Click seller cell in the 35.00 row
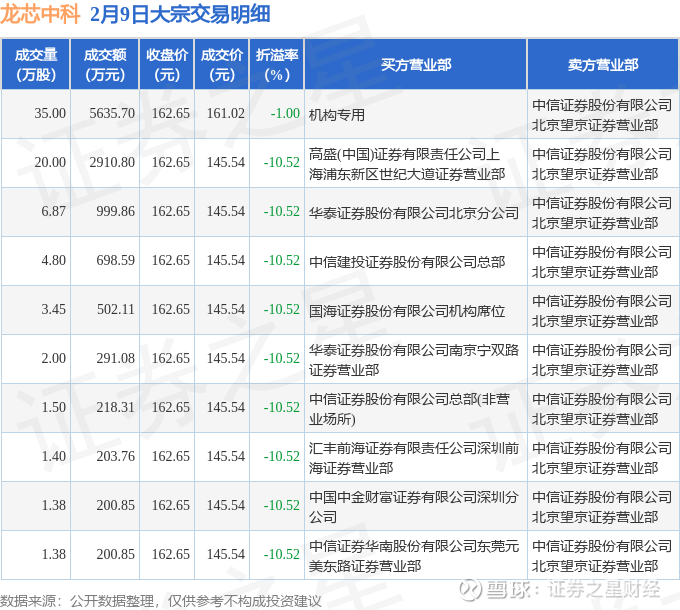Screen dimensions: 680x610 tap(602, 115)
